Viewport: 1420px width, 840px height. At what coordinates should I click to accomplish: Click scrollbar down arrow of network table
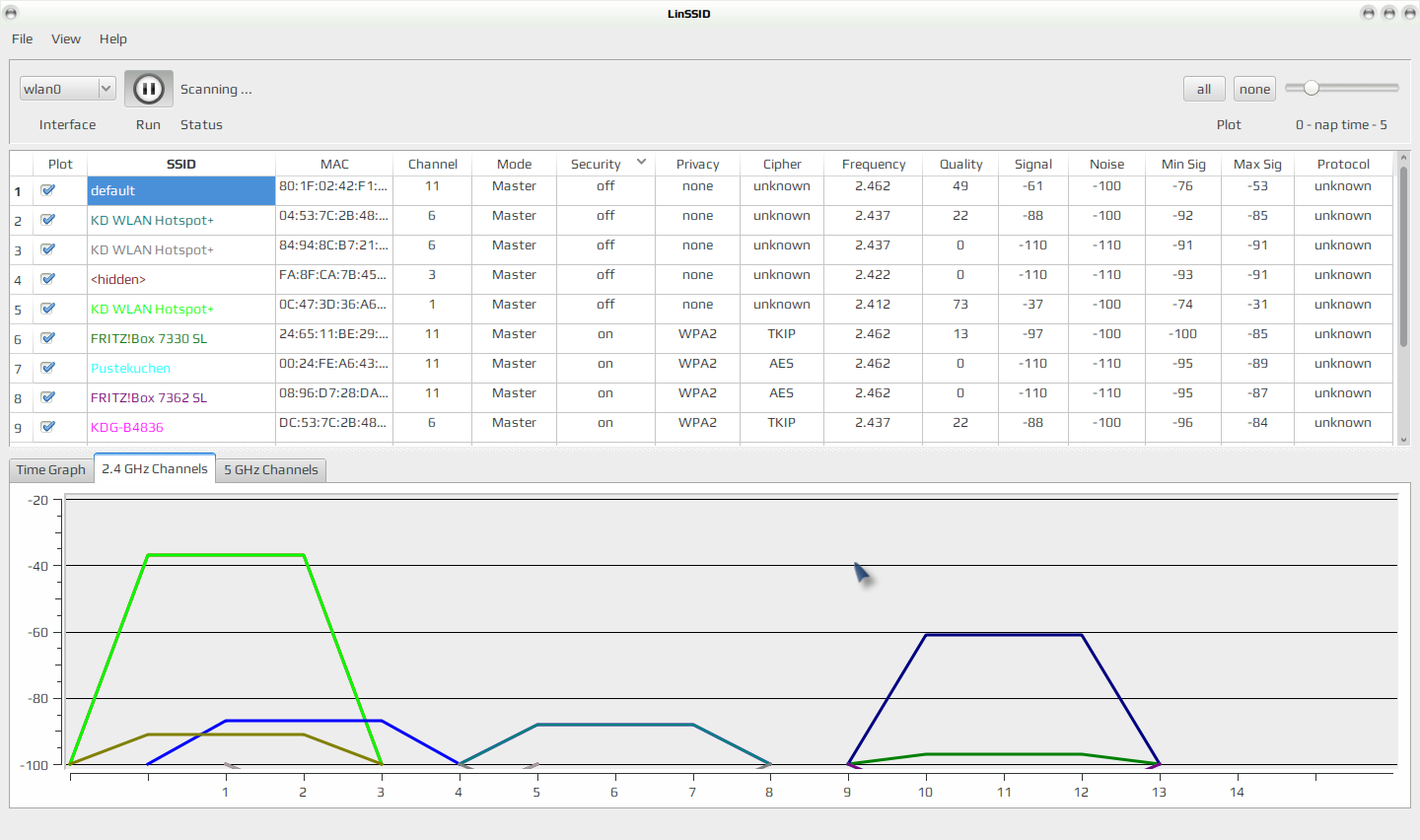pos(1403,440)
